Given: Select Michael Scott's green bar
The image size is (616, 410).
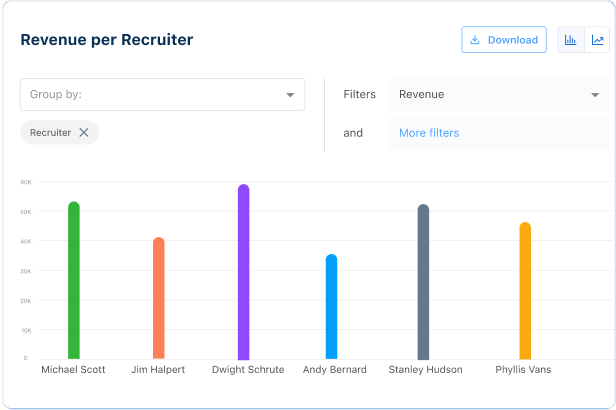Looking at the screenshot, I should [73, 280].
